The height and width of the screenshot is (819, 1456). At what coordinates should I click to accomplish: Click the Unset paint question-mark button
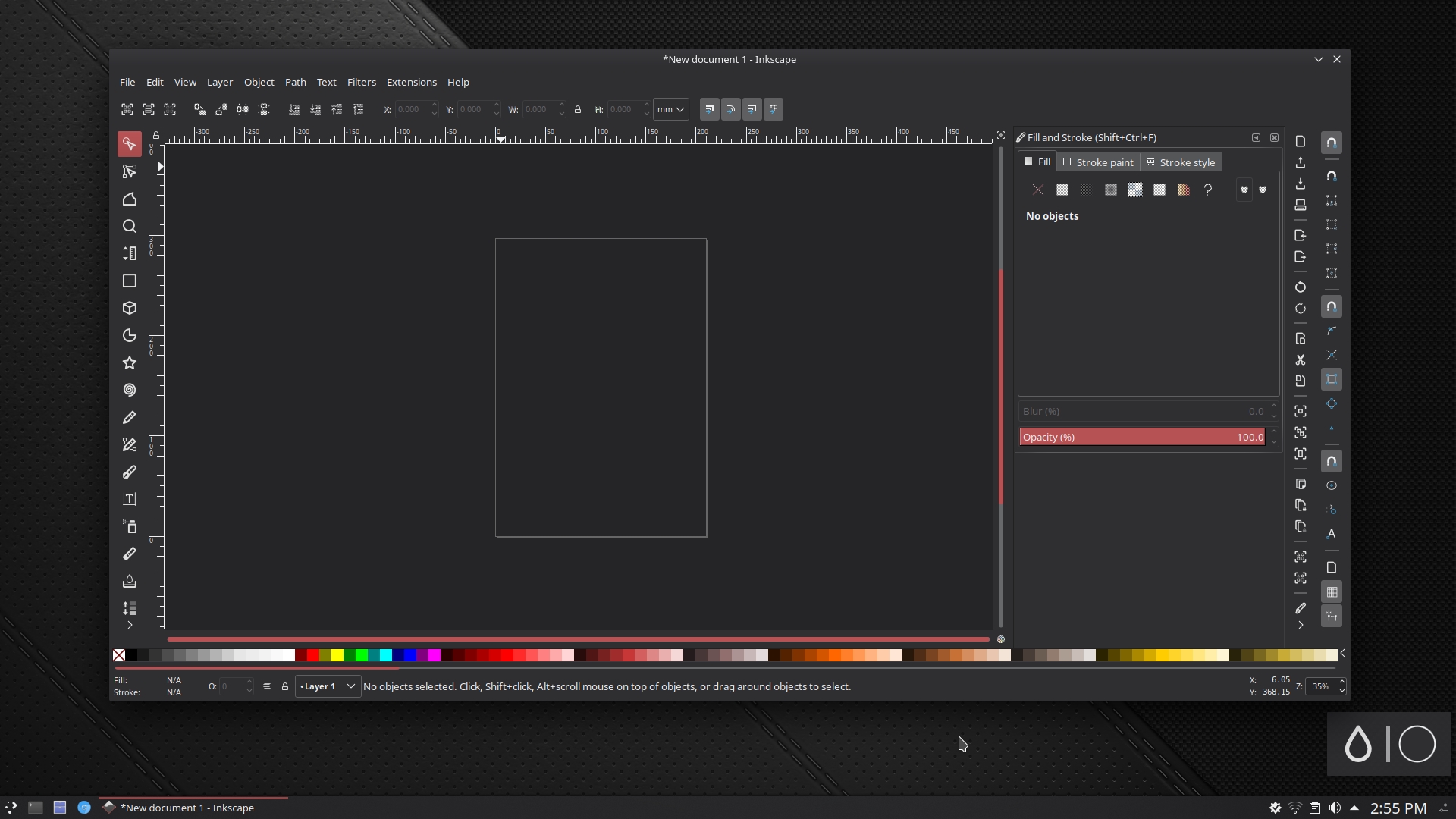[1208, 190]
